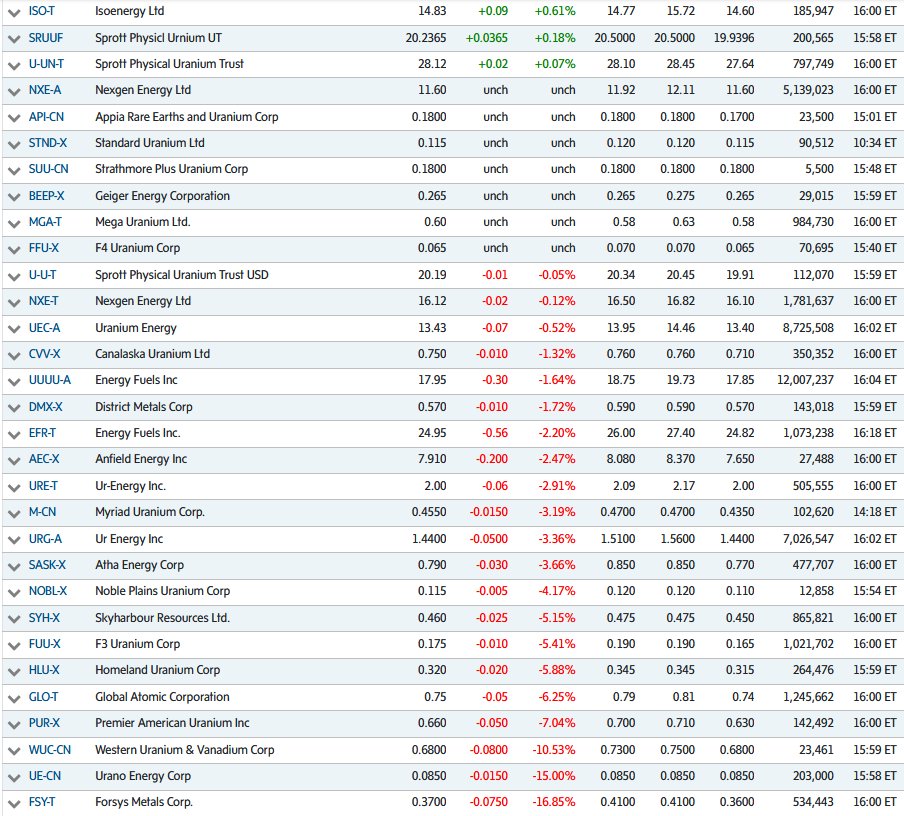
Task: Open the SASK-X ticker link
Action: click(x=47, y=565)
